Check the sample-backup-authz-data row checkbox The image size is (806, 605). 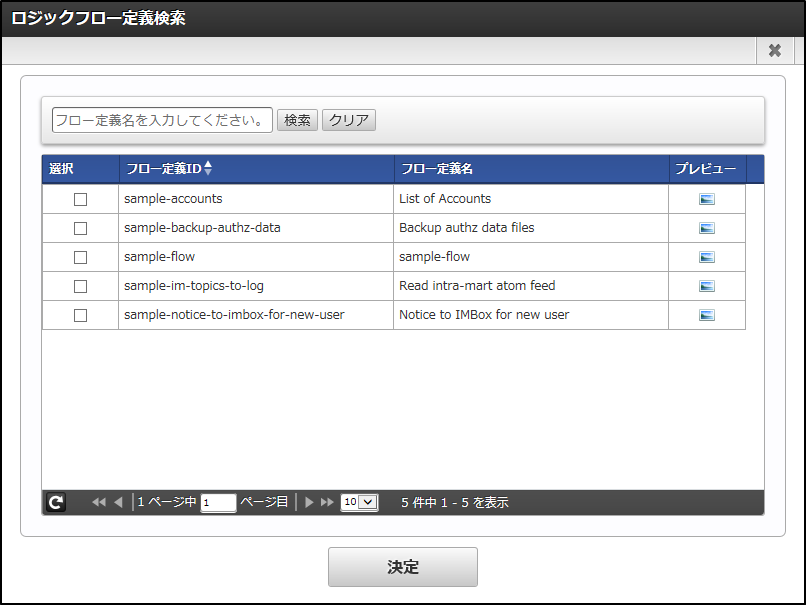[x=80, y=228]
